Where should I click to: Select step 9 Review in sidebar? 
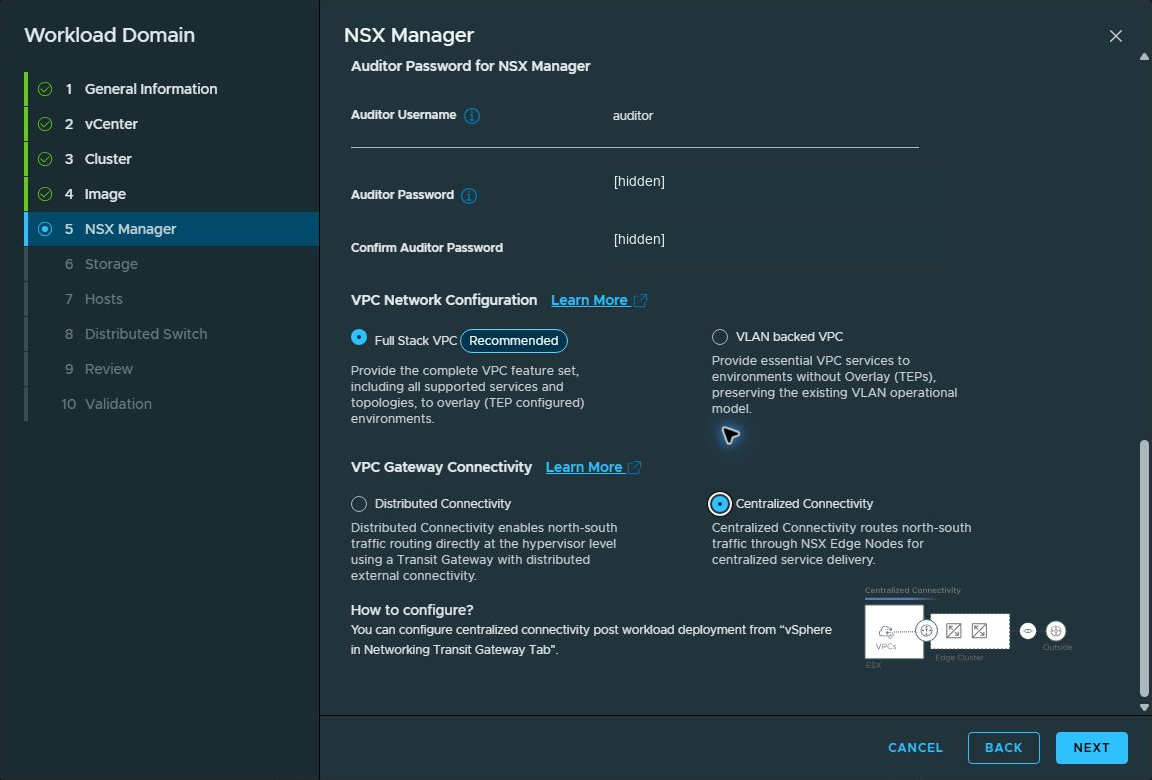point(172,369)
